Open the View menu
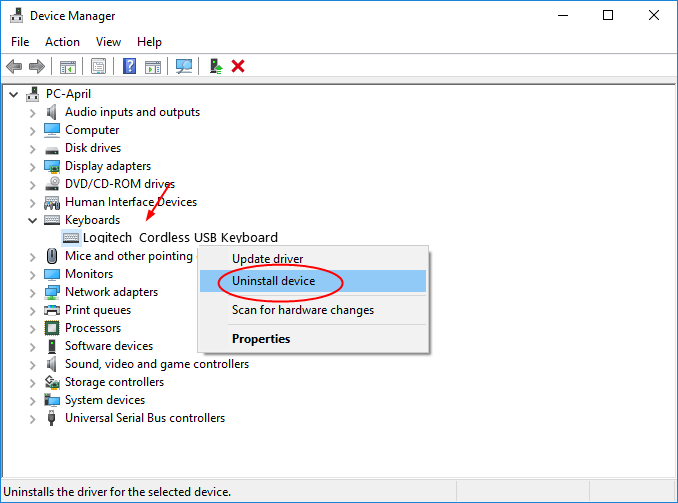Screen dimensions: 678x503 click(x=108, y=42)
